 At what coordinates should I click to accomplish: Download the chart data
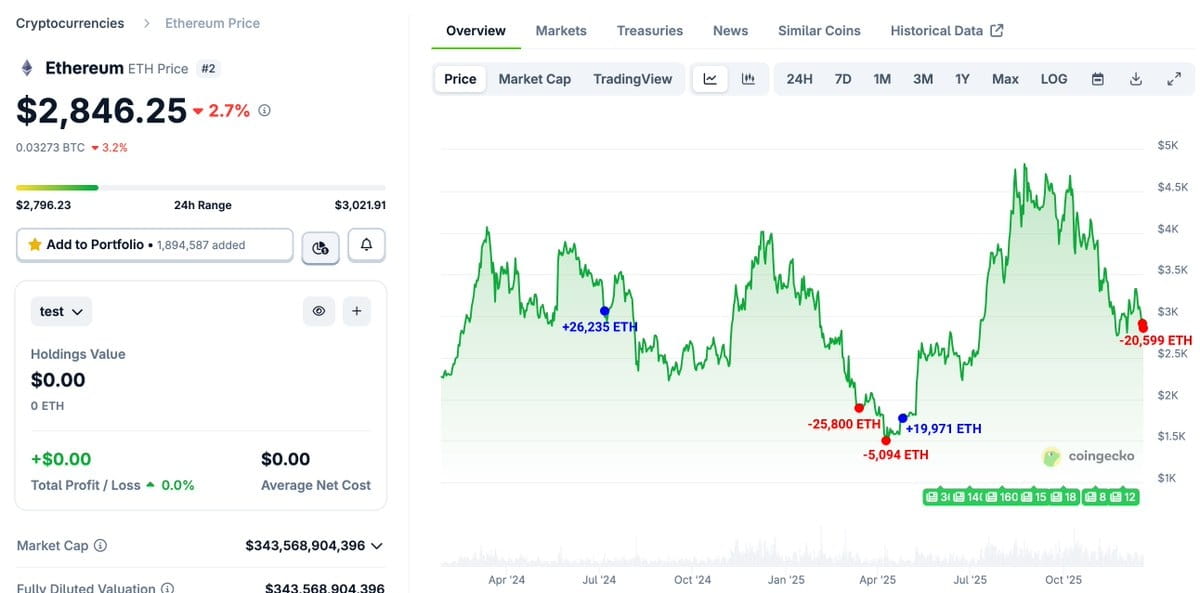(x=1136, y=79)
